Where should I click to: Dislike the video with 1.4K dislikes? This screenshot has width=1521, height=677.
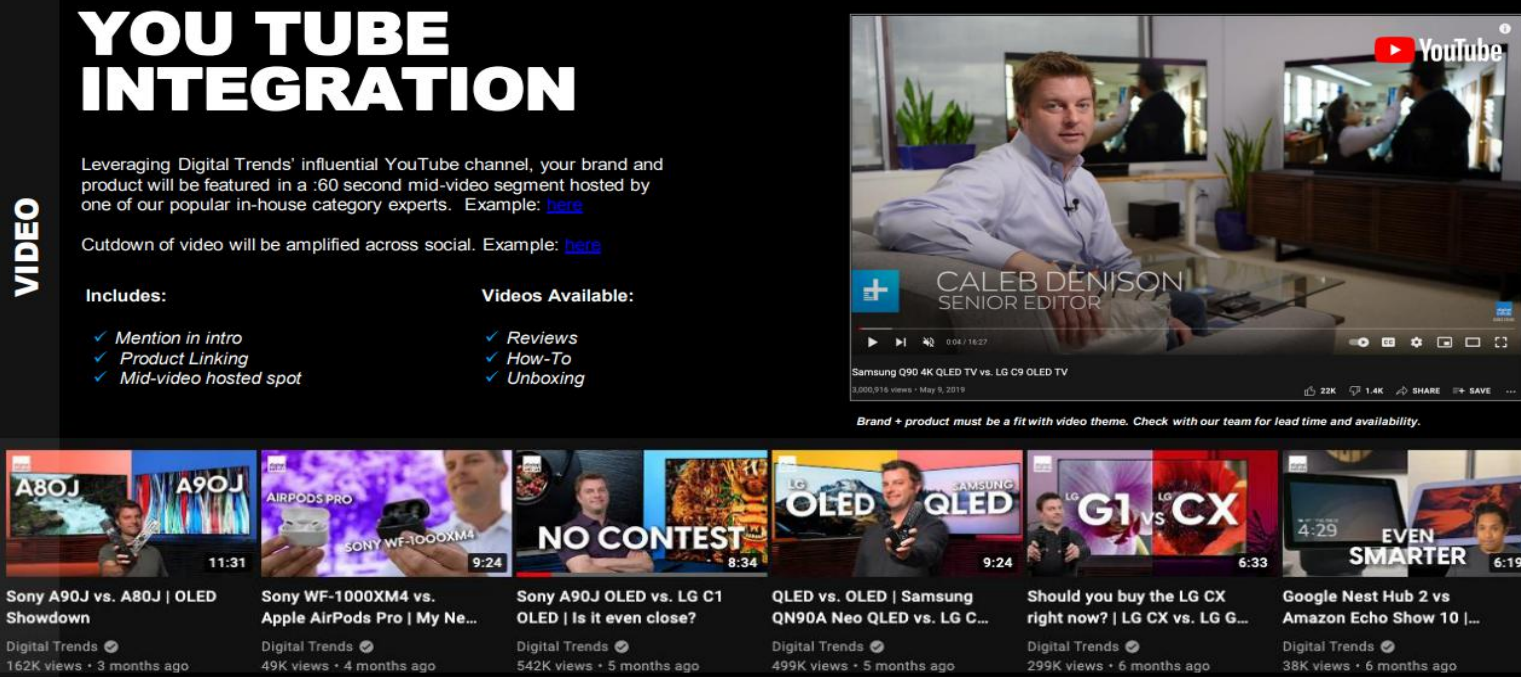click(1365, 391)
